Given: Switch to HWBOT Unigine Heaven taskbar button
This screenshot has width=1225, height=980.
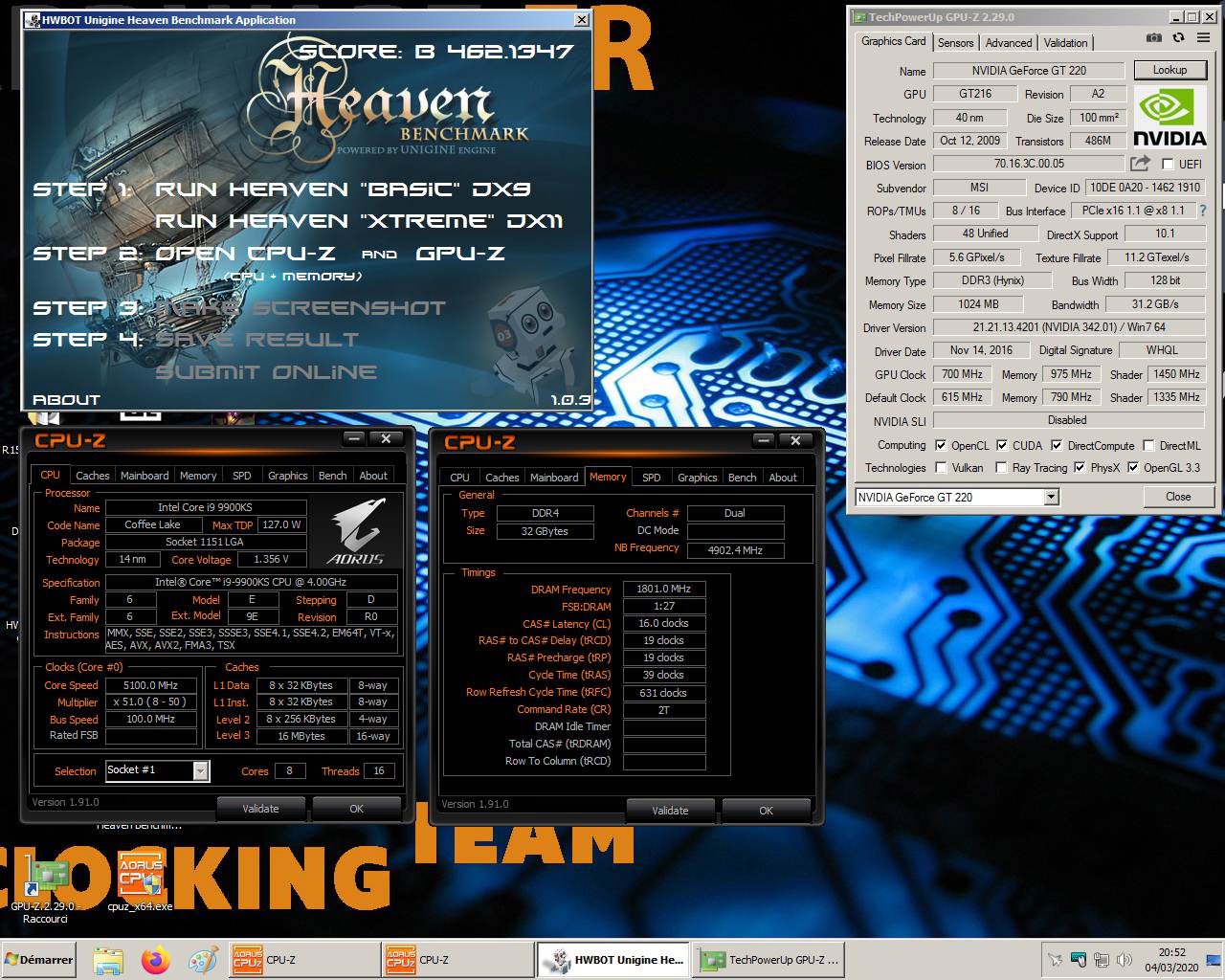Looking at the screenshot, I should pyautogui.click(x=612, y=960).
